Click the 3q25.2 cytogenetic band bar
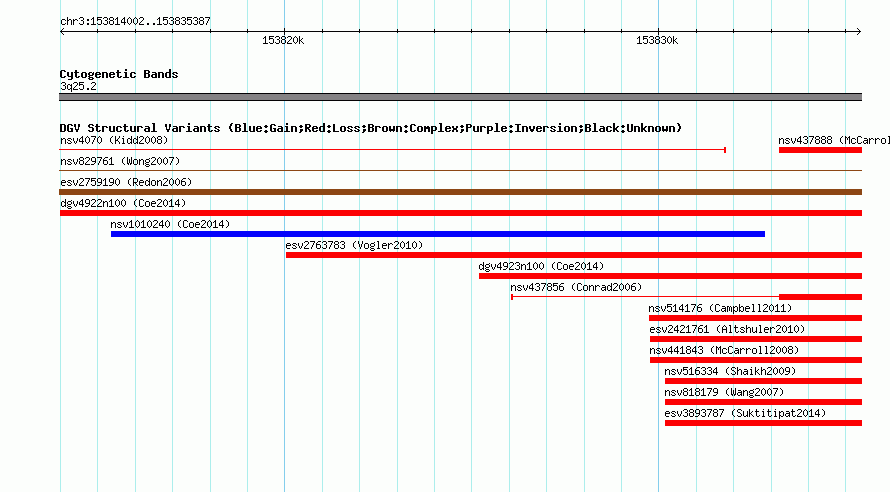Image resolution: width=890 pixels, height=492 pixels. click(460, 97)
